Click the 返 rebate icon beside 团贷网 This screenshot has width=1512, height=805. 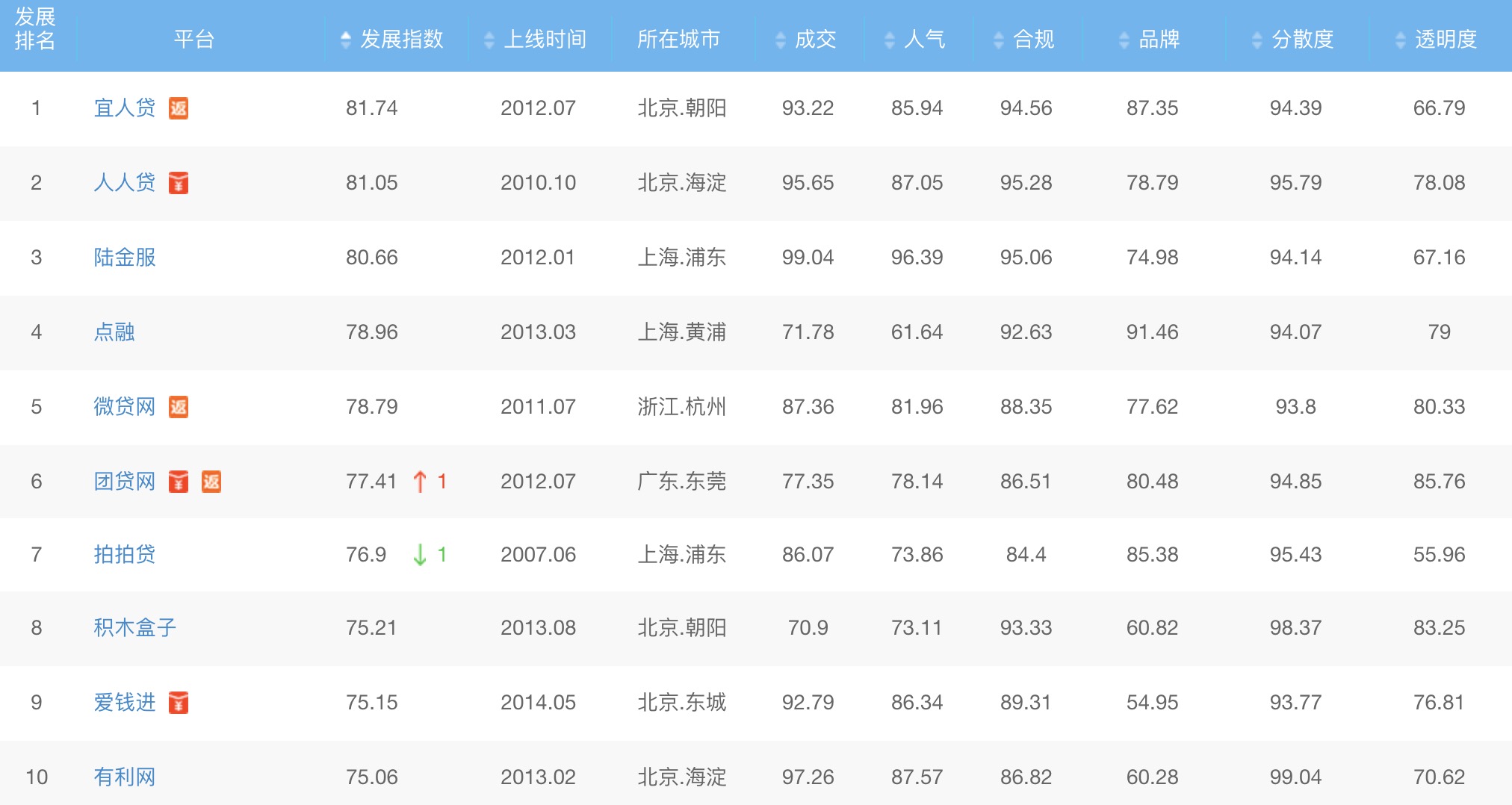211,482
